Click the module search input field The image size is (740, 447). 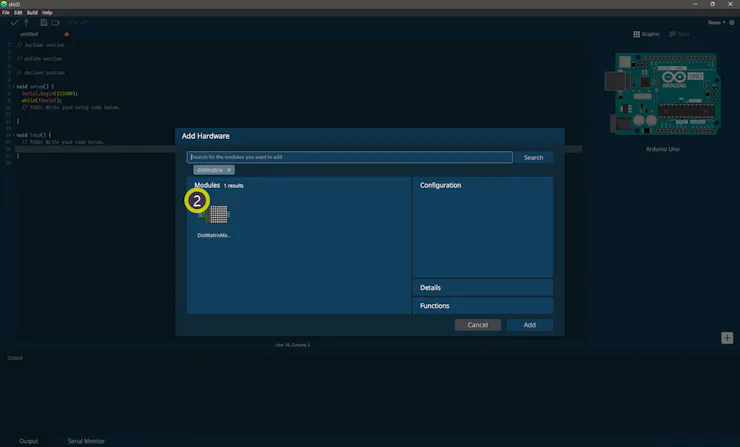[x=350, y=157]
